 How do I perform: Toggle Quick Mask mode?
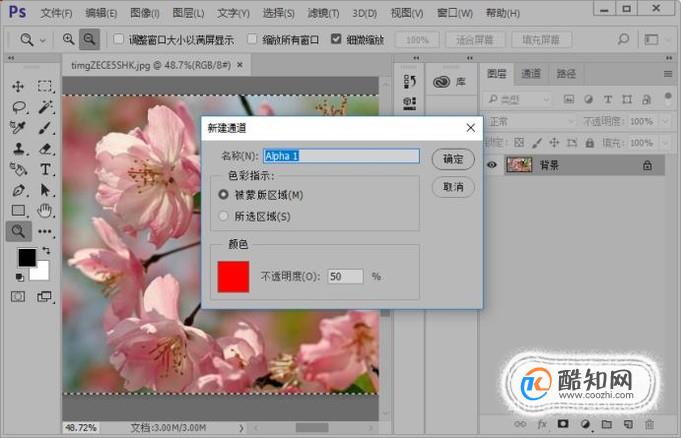click(18, 297)
